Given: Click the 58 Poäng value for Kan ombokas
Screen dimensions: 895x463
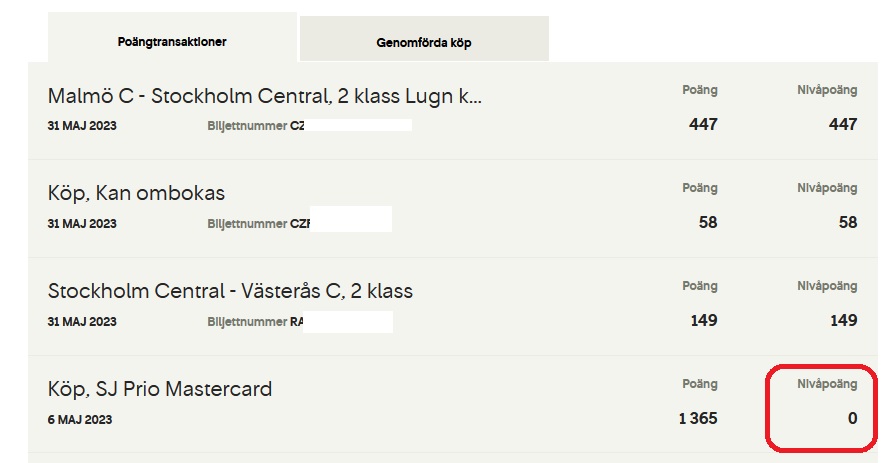Looking at the screenshot, I should pos(708,222).
